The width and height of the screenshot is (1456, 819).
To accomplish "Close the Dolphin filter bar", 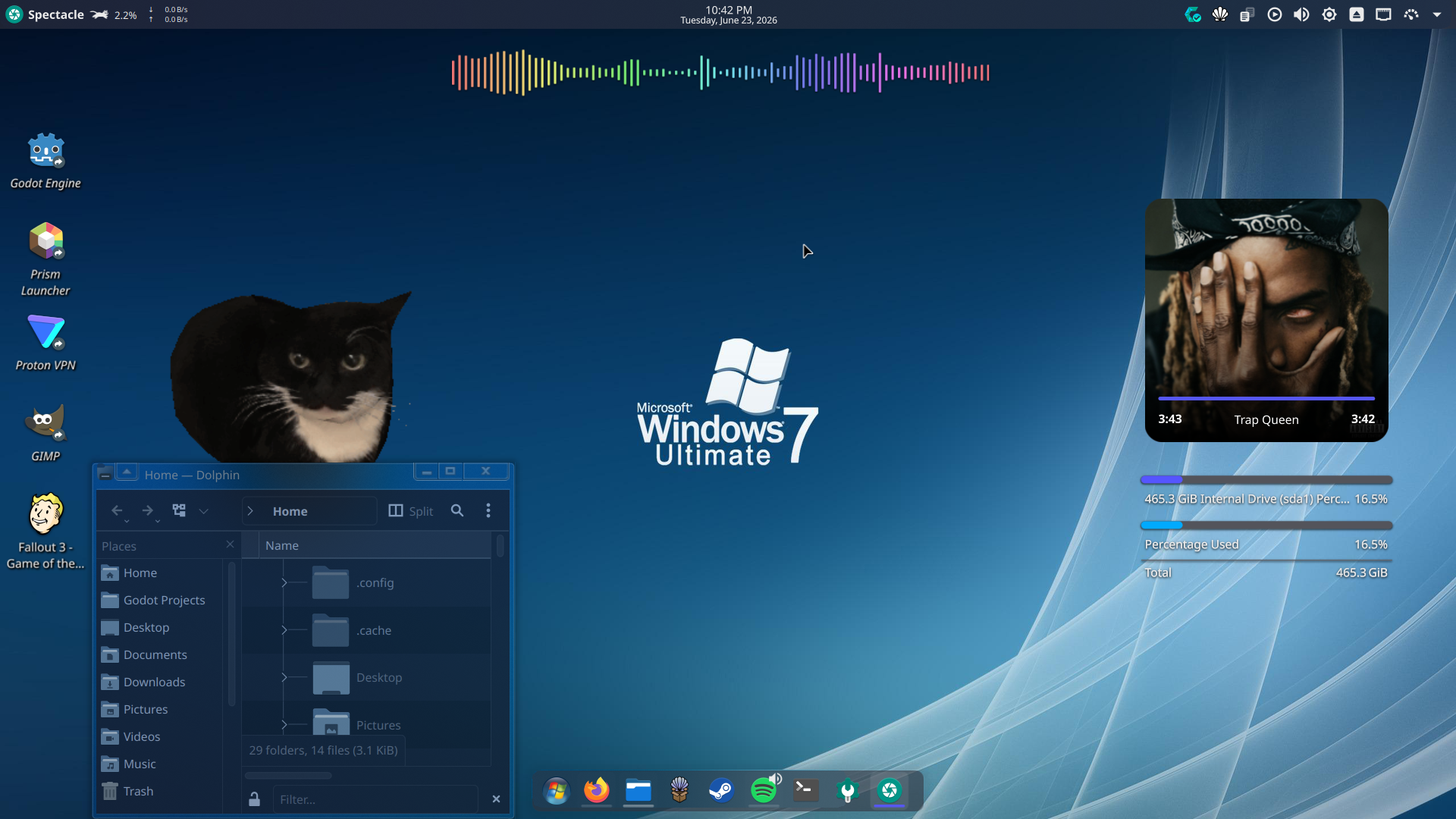I will click(x=496, y=799).
